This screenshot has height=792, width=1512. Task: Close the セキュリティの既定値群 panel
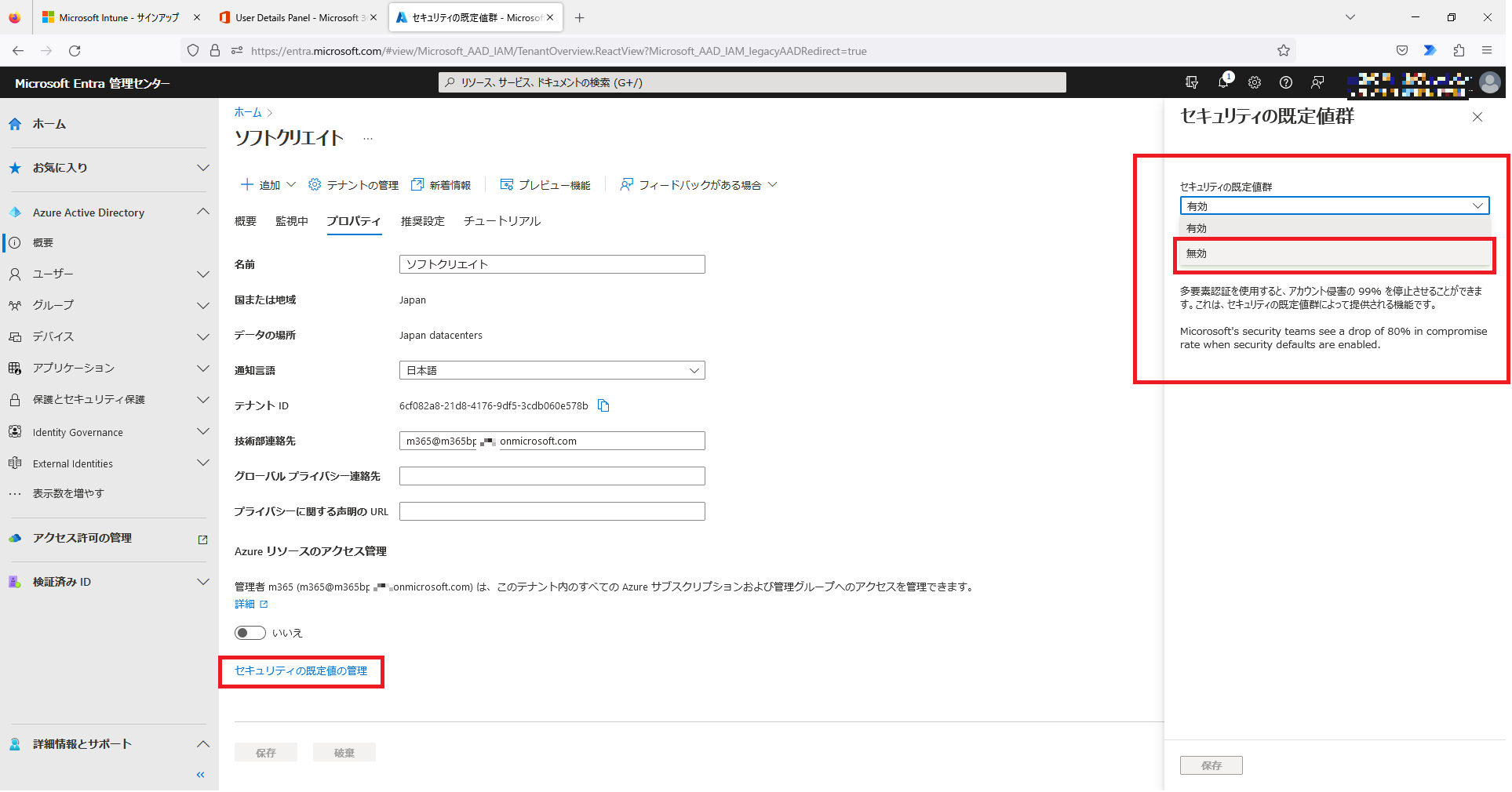click(1477, 117)
